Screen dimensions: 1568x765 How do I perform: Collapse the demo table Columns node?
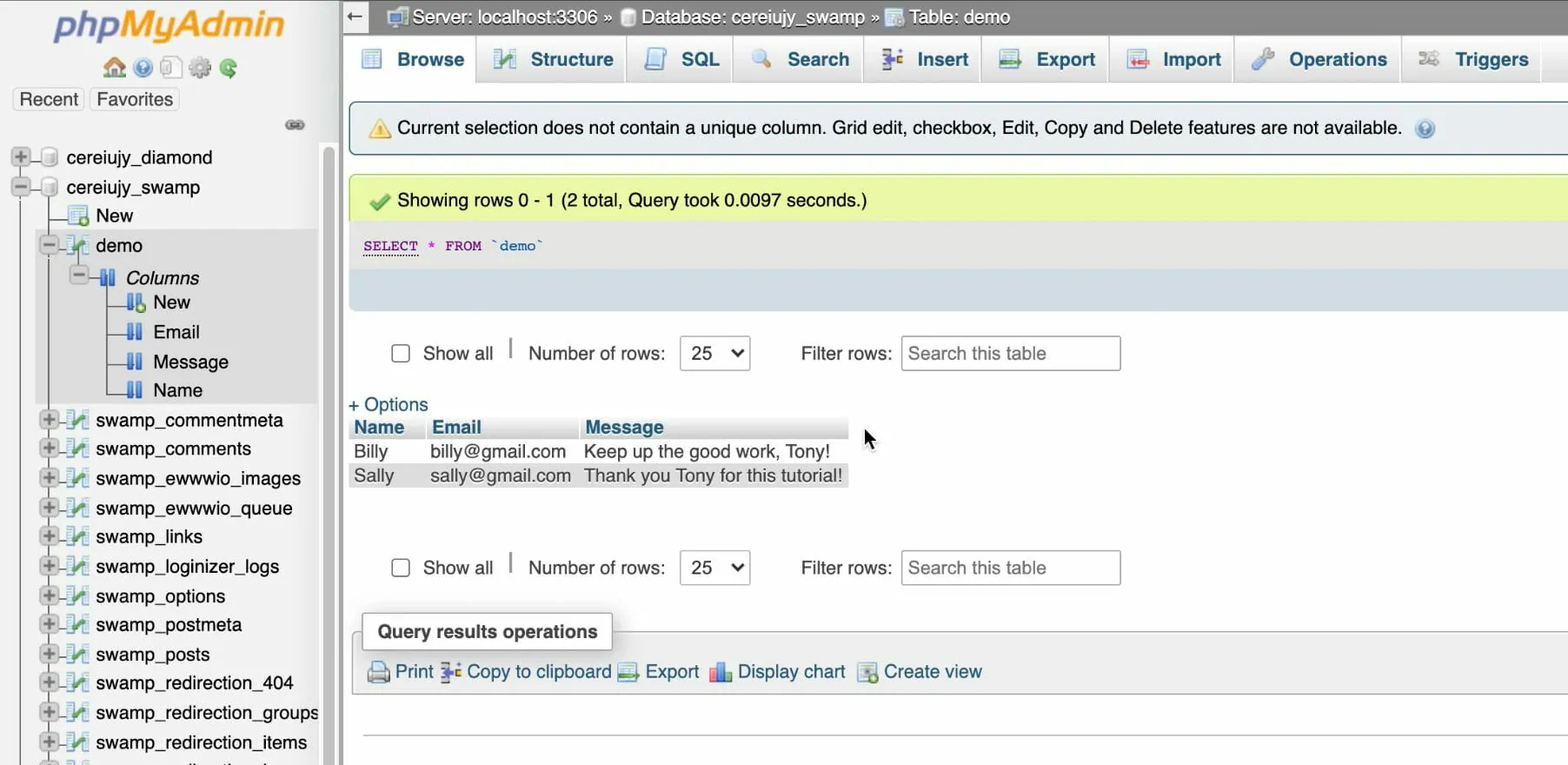click(x=79, y=276)
